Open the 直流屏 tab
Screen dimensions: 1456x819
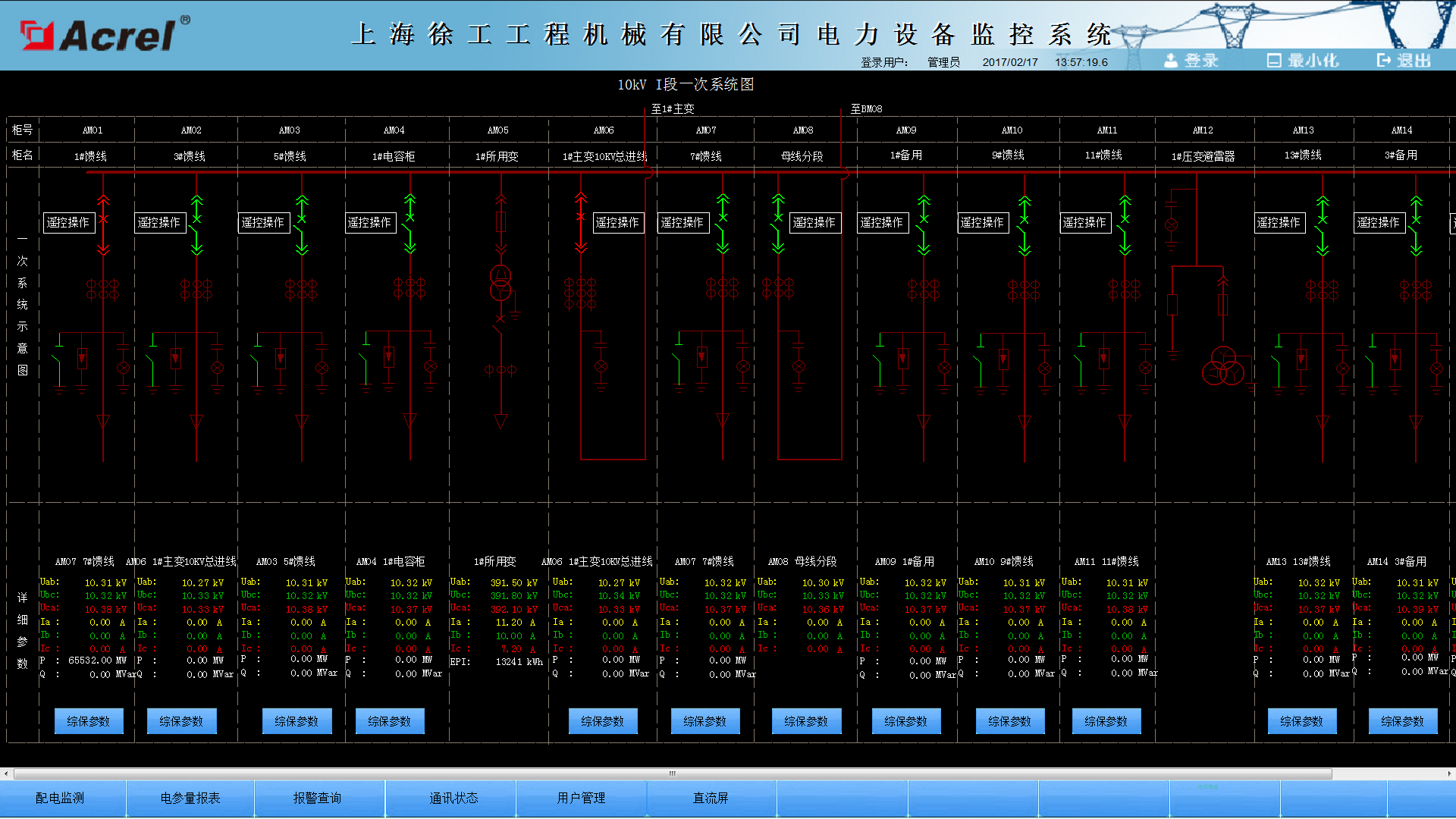coord(711,798)
